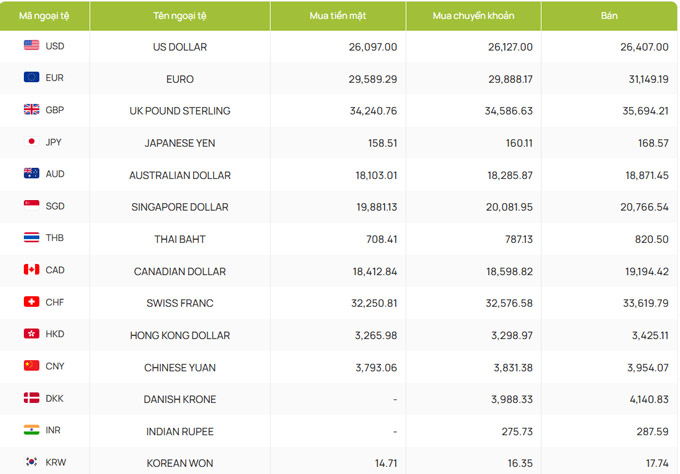The height and width of the screenshot is (474, 680).
Task: Open the US DOLLAR currency name
Action: coord(180,47)
